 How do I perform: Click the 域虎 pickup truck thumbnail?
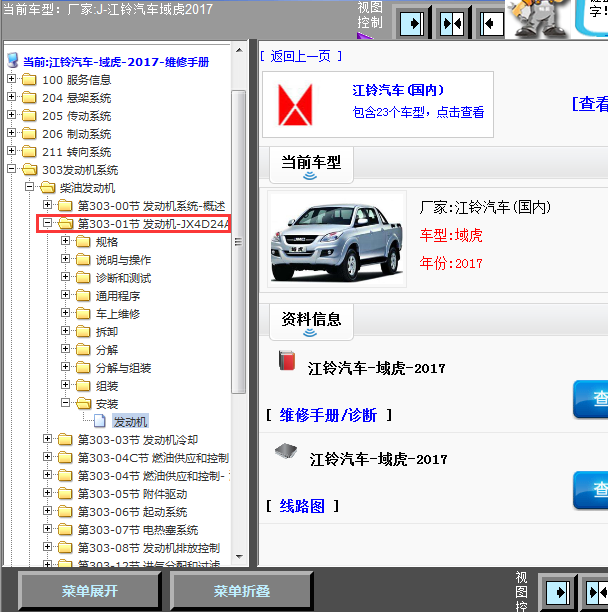[337, 239]
